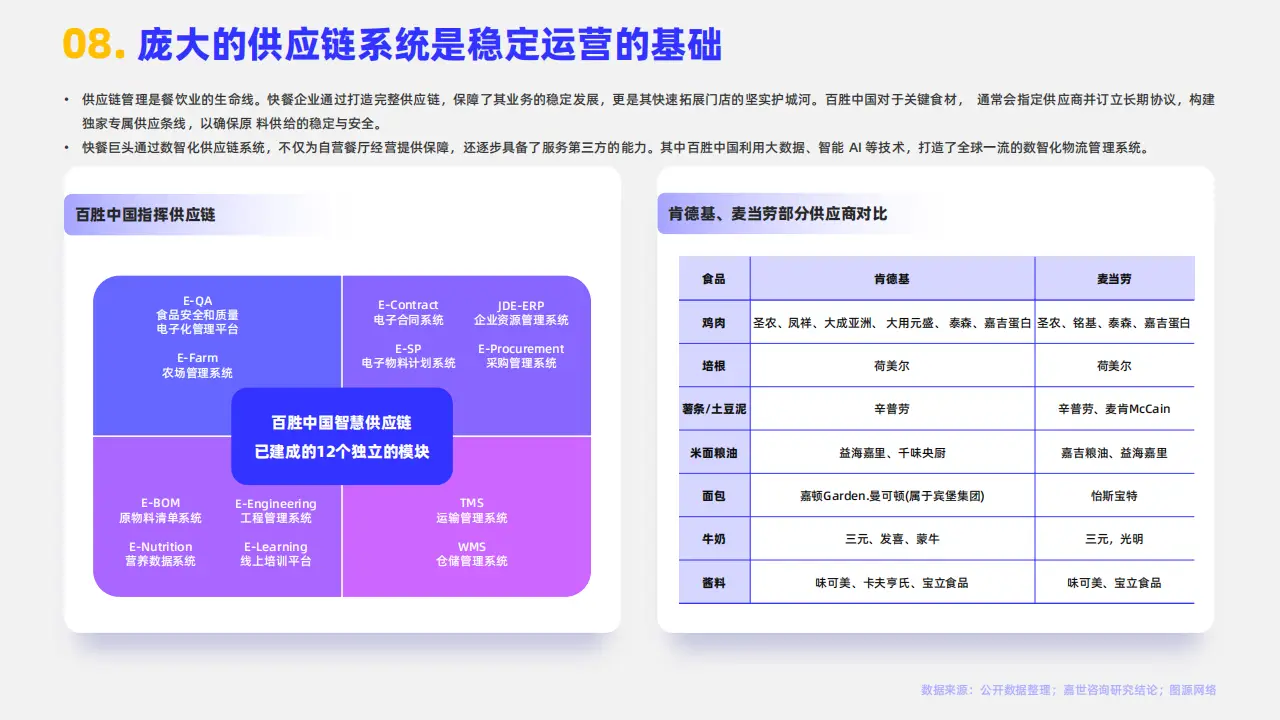Click the 米面粮油 row label
The width and height of the screenshot is (1280, 720).
point(714,453)
